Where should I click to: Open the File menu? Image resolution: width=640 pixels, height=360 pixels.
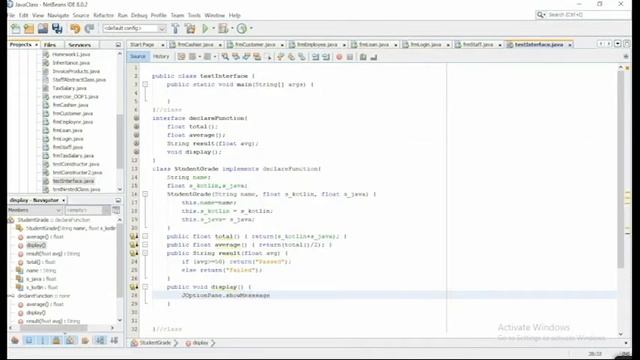pyautogui.click(x=11, y=15)
